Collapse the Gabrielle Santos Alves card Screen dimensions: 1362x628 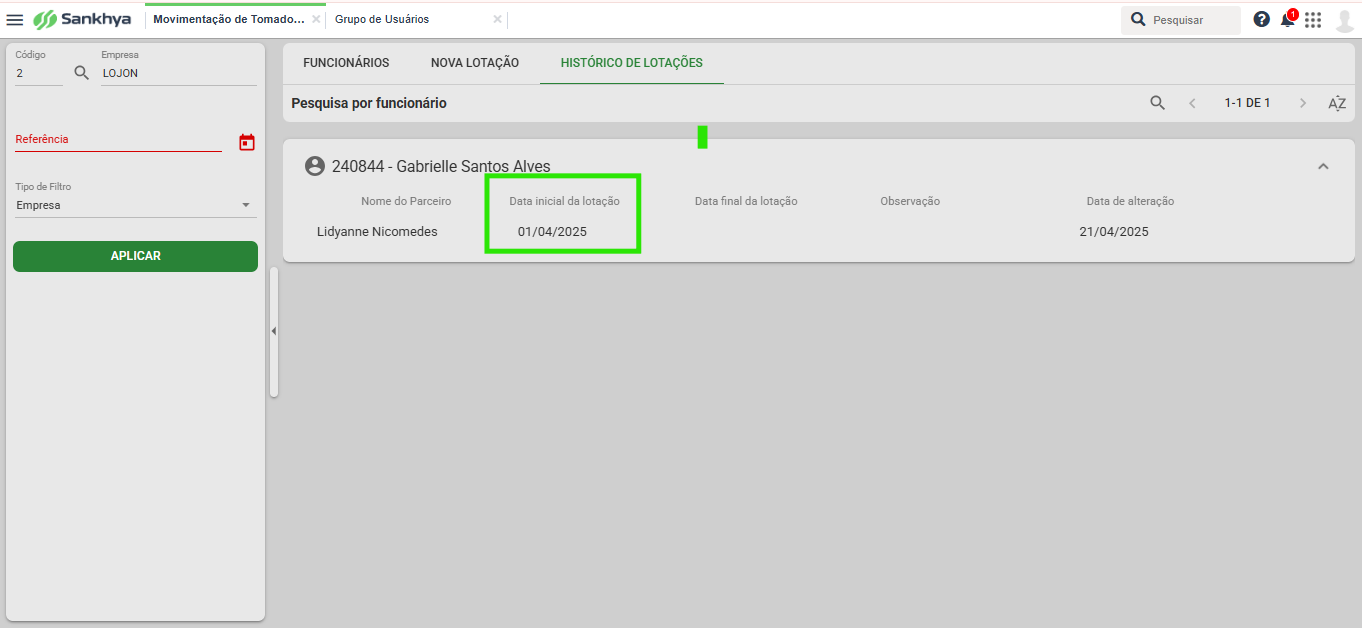point(1323,166)
